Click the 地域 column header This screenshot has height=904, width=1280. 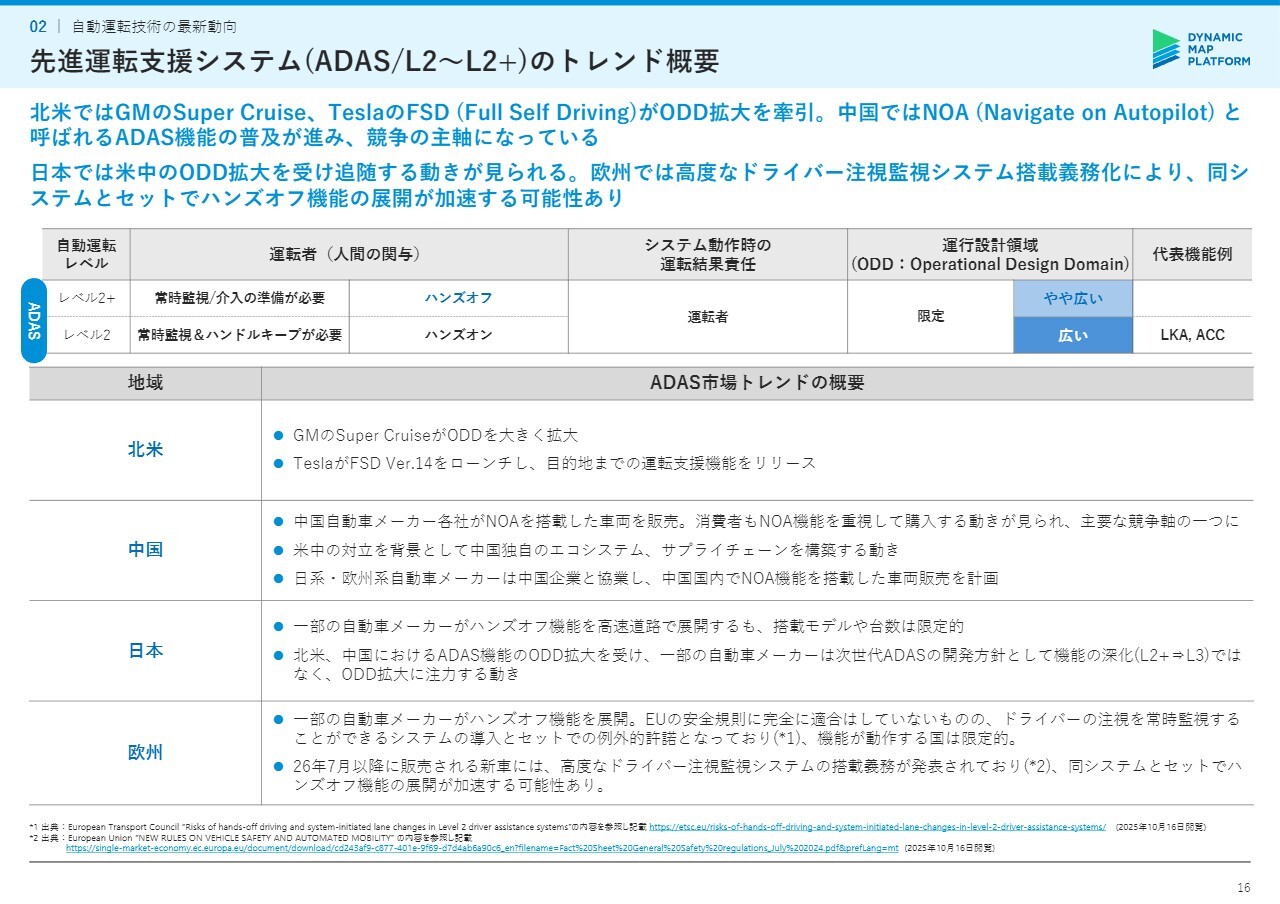pos(145,383)
